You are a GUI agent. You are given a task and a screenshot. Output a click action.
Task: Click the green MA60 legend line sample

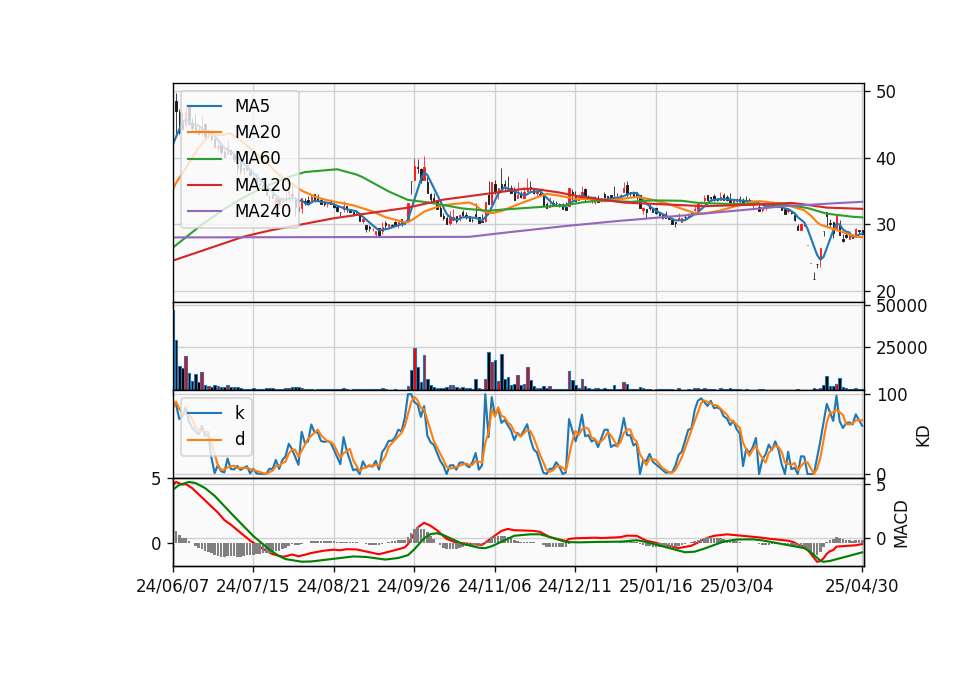(x=204, y=159)
